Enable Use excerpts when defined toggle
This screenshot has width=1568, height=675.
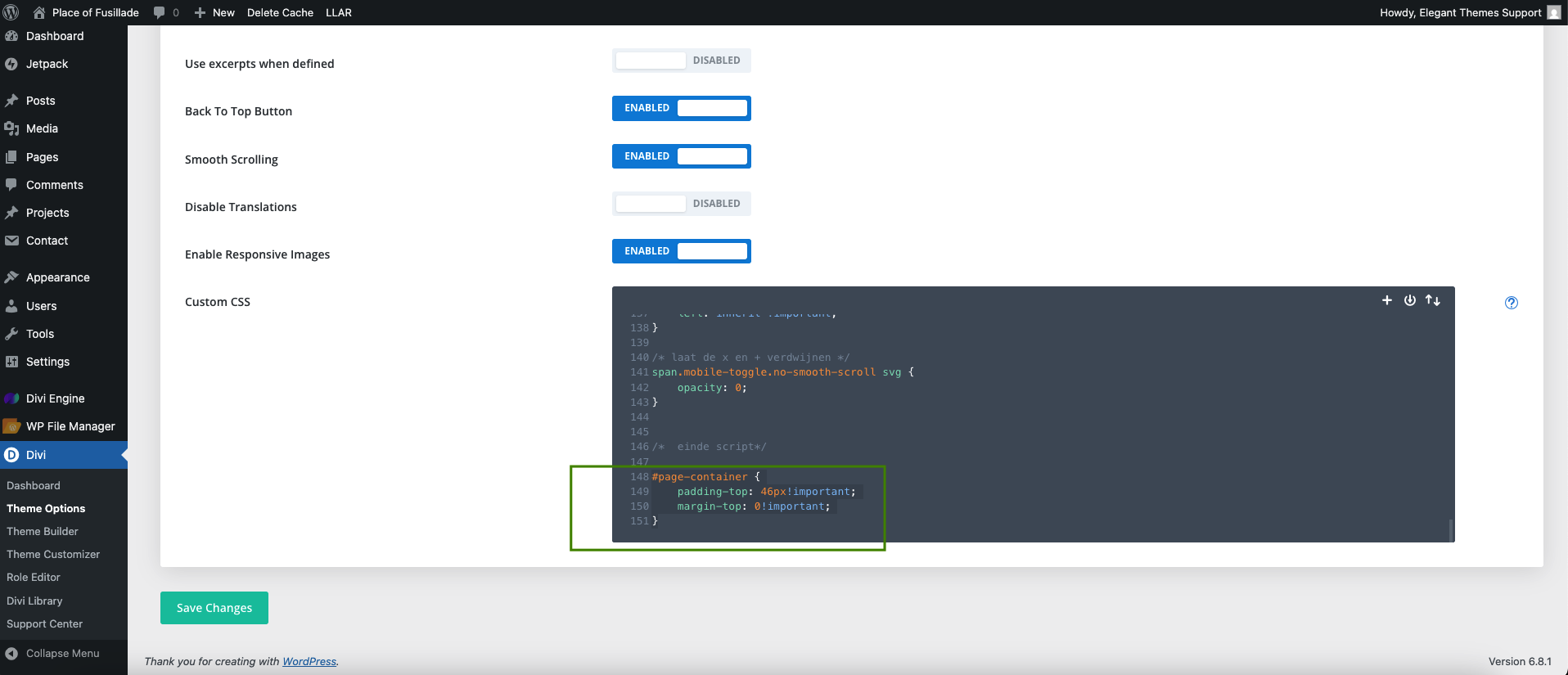tap(681, 61)
